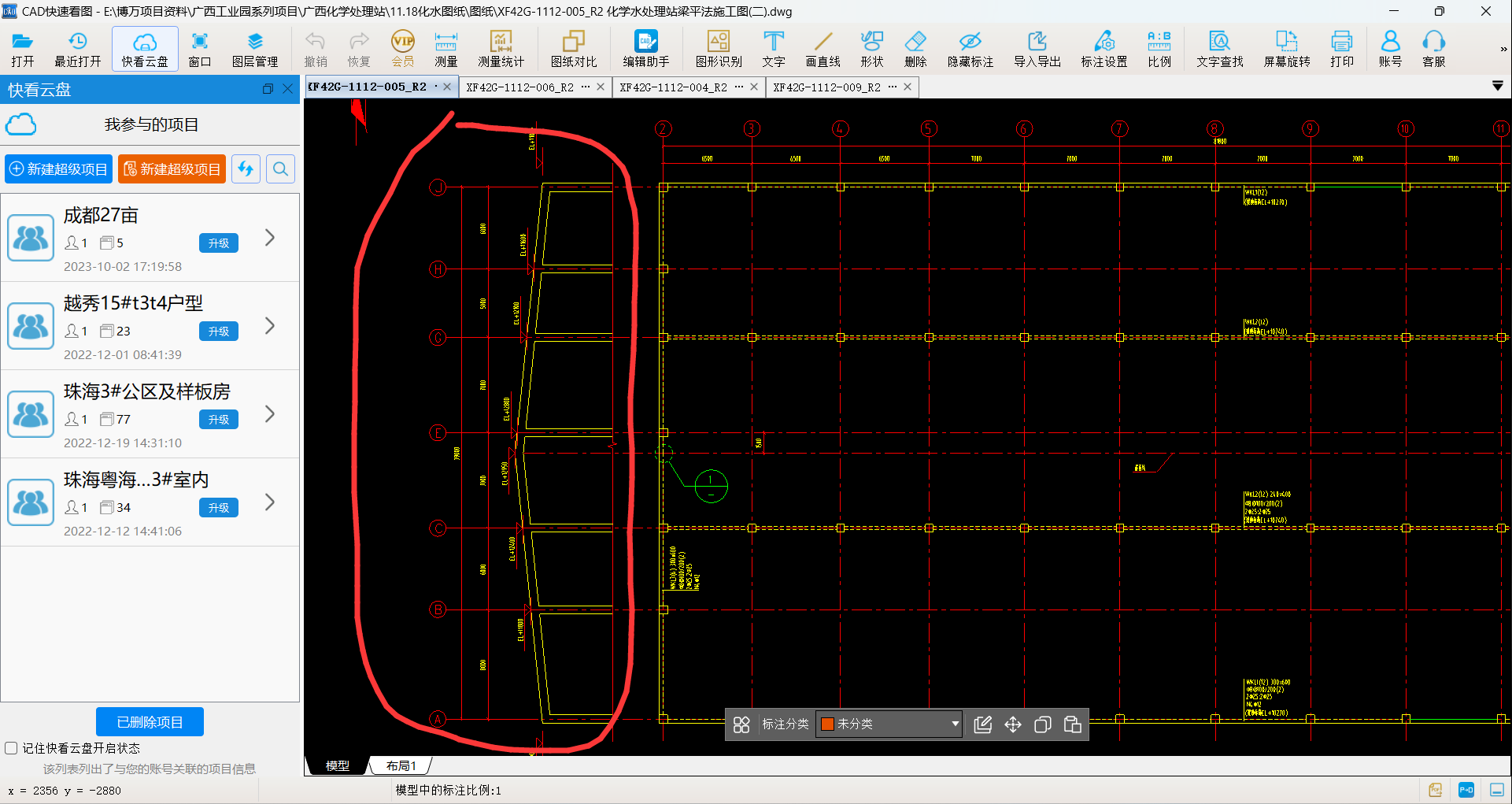Open the 窗口 window tool

pos(200,49)
